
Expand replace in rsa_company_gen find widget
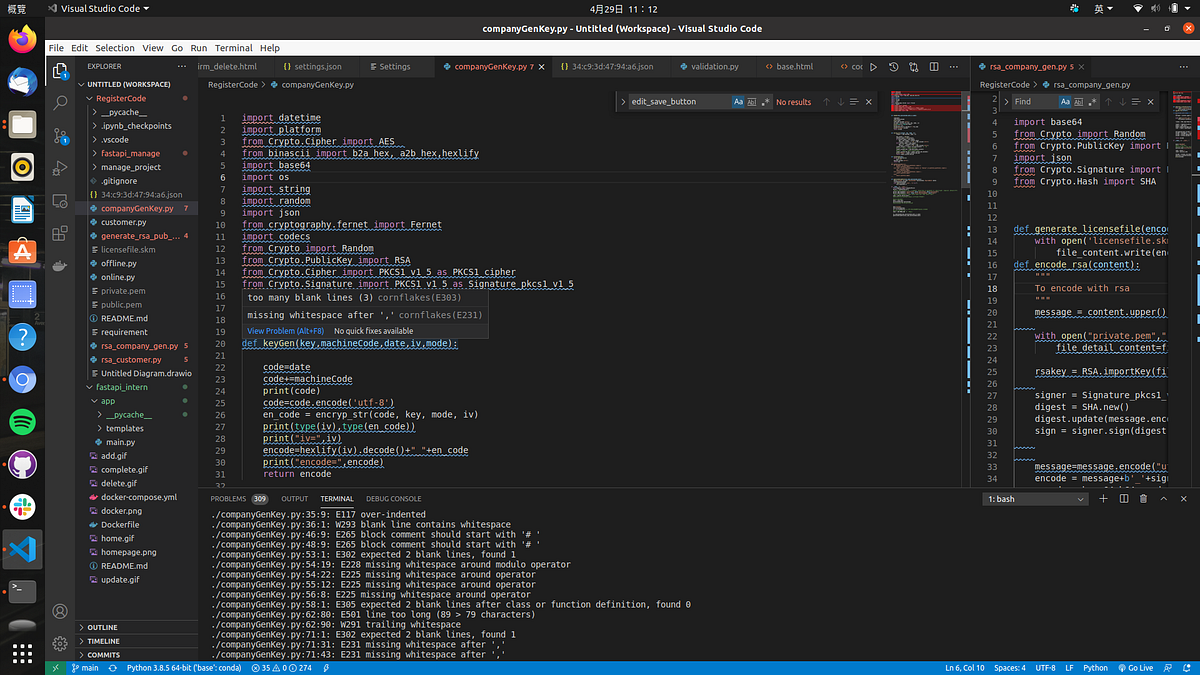[x=1007, y=102]
